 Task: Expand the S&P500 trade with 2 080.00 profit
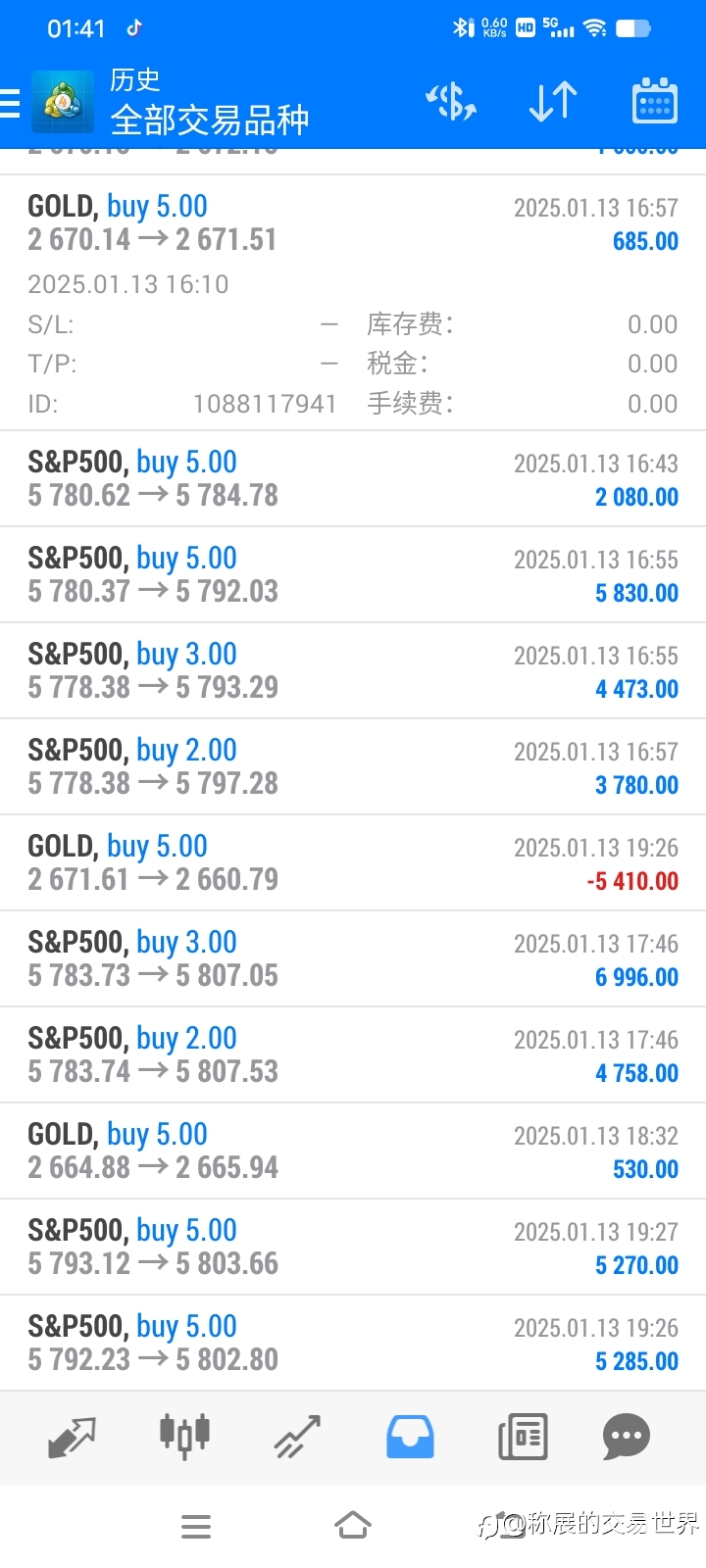point(353,479)
